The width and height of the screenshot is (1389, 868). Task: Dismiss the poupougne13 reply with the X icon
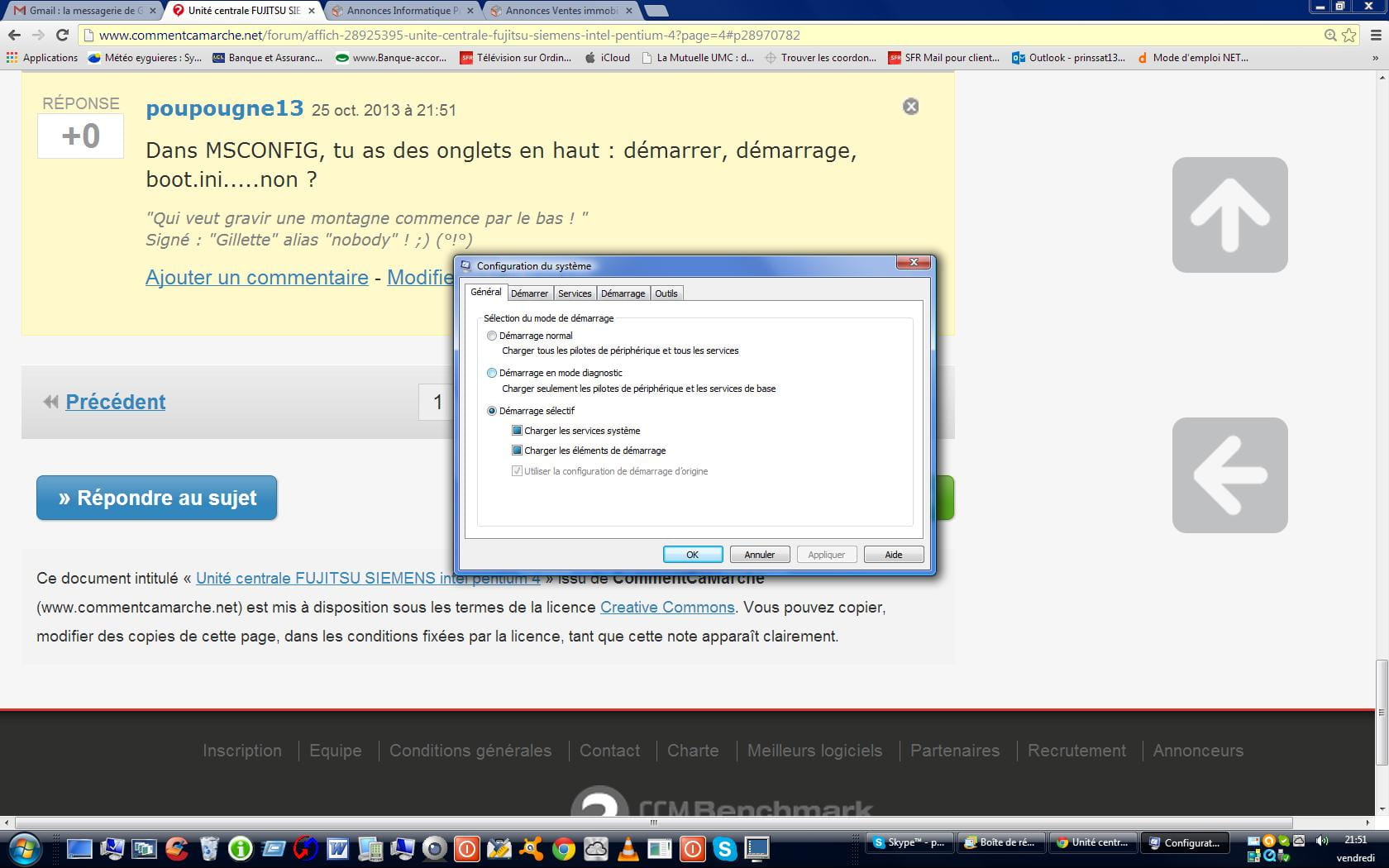(x=910, y=107)
